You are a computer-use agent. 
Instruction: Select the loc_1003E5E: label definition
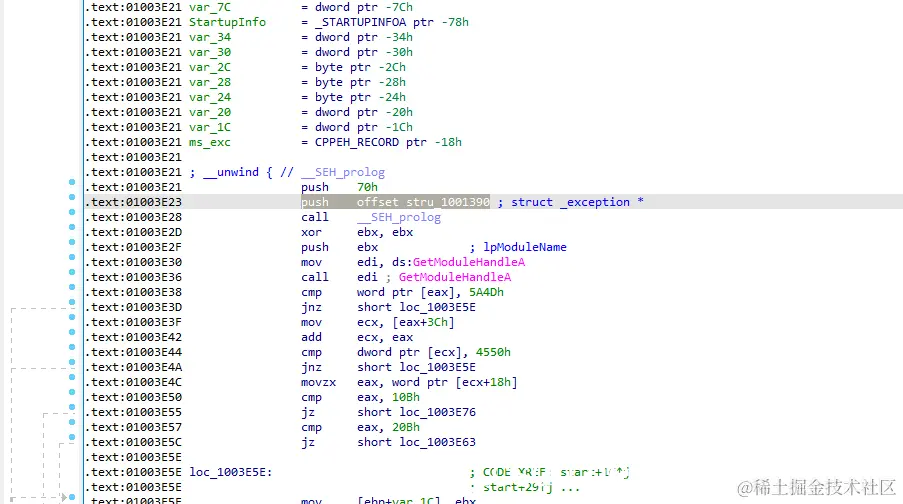[230, 472]
